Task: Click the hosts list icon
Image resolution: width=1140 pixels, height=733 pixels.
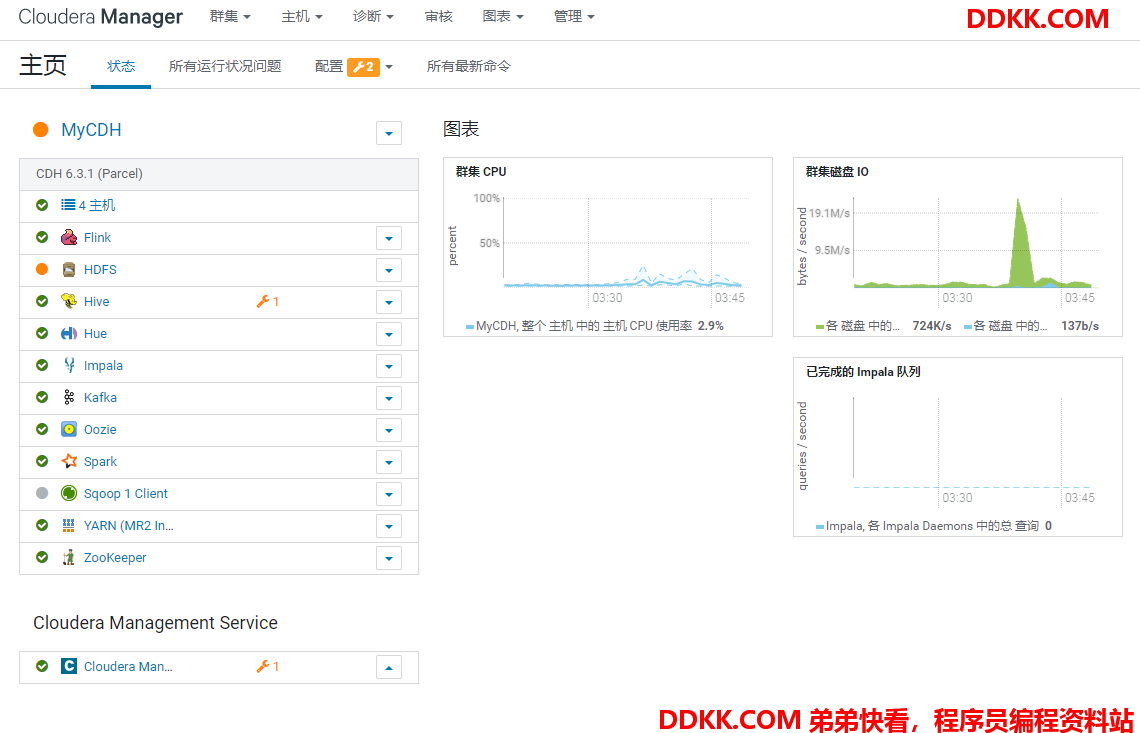Action: (68, 205)
